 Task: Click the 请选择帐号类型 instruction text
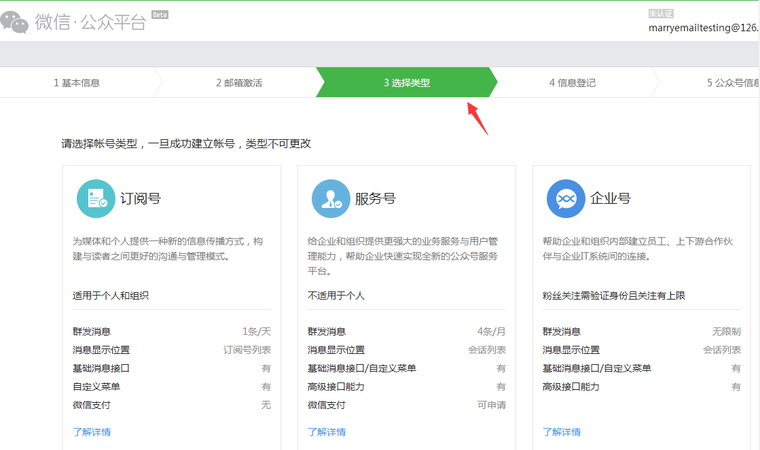point(186,144)
